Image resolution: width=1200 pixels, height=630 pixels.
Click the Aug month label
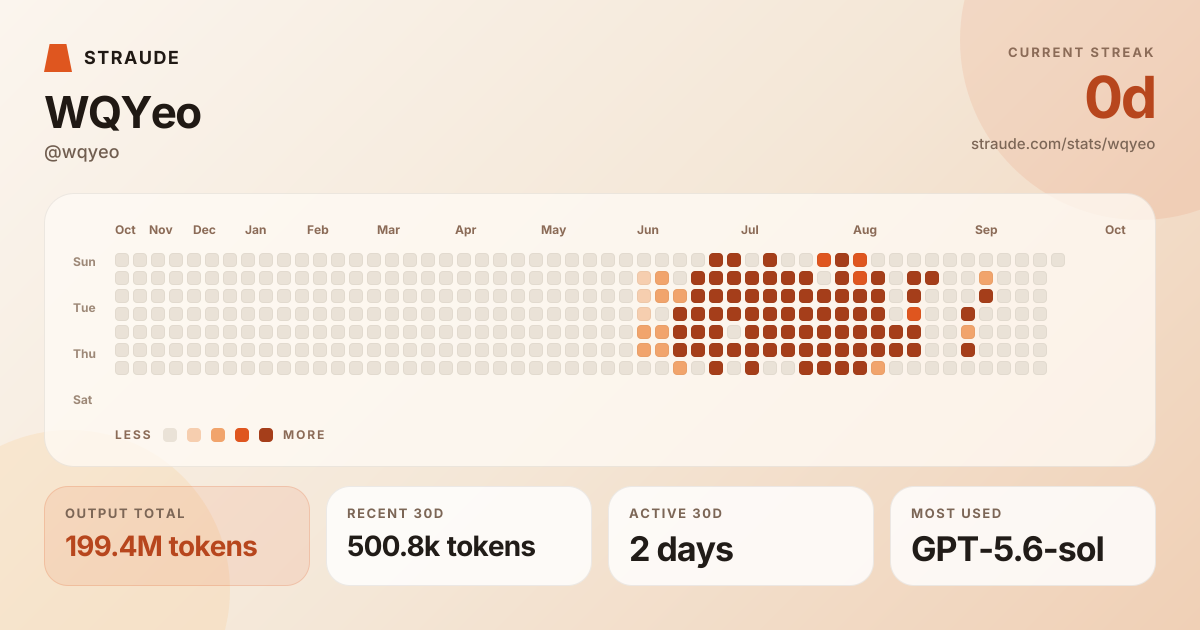tap(865, 230)
